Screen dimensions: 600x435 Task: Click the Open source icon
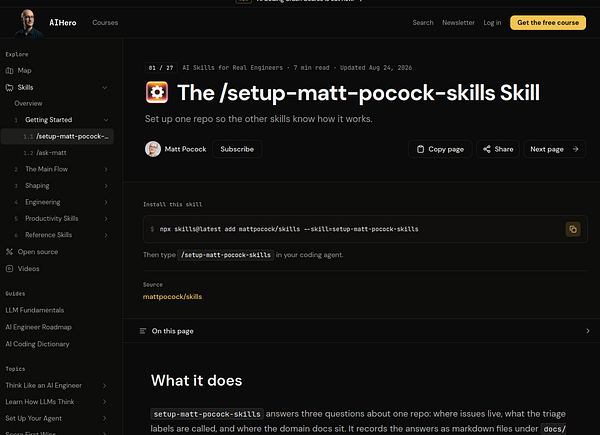pos(9,252)
